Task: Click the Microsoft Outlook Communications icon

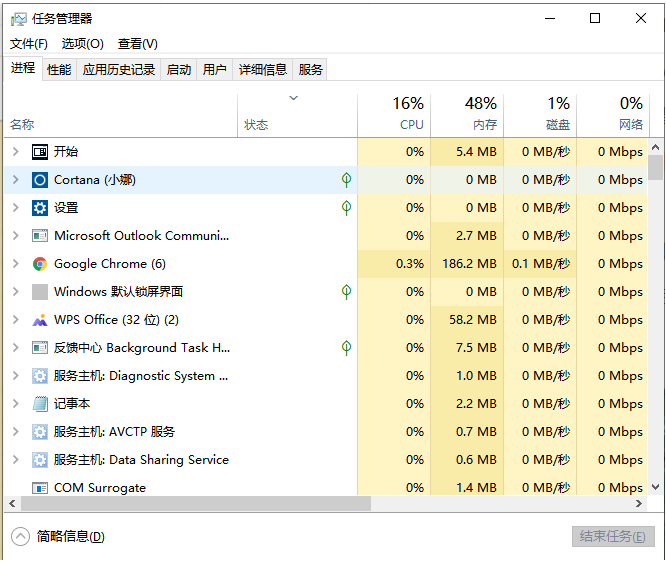Action: (40, 236)
